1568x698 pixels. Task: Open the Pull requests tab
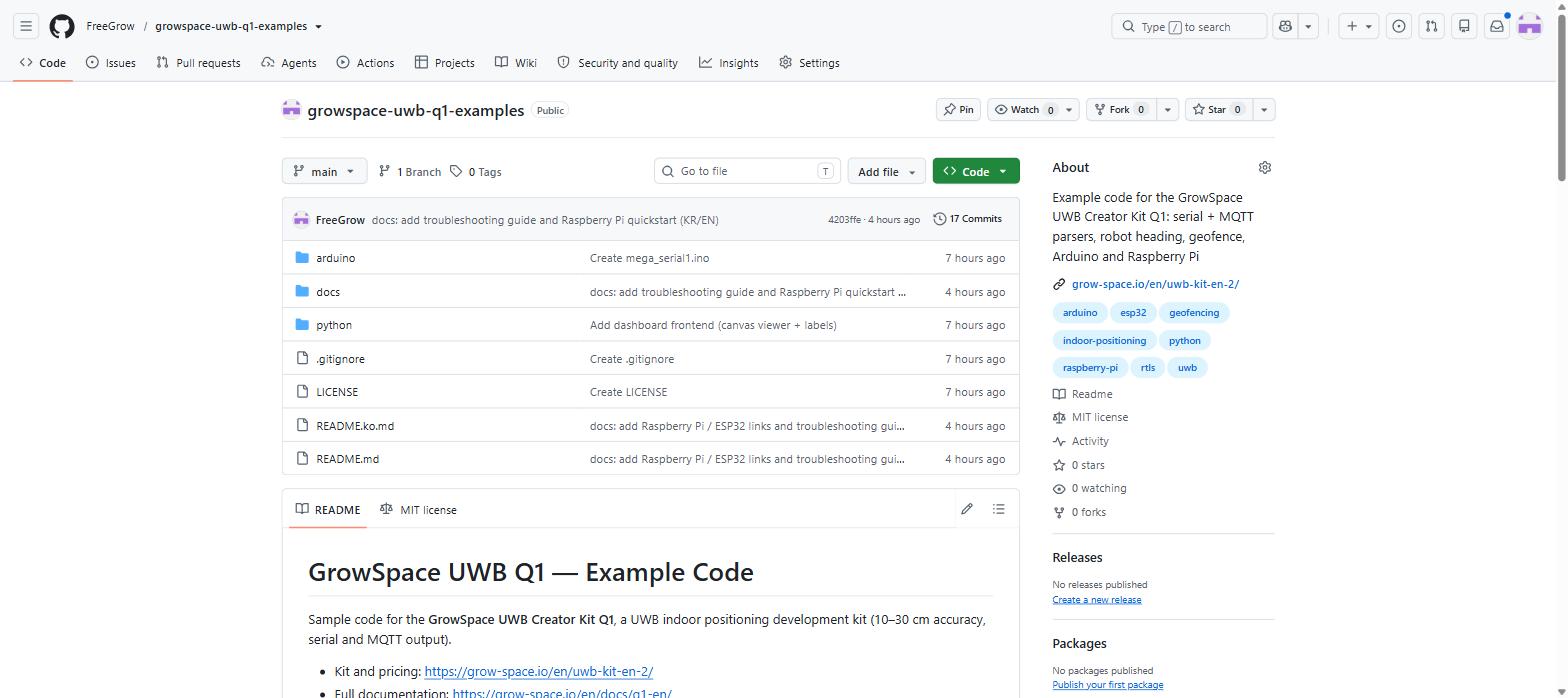[198, 62]
